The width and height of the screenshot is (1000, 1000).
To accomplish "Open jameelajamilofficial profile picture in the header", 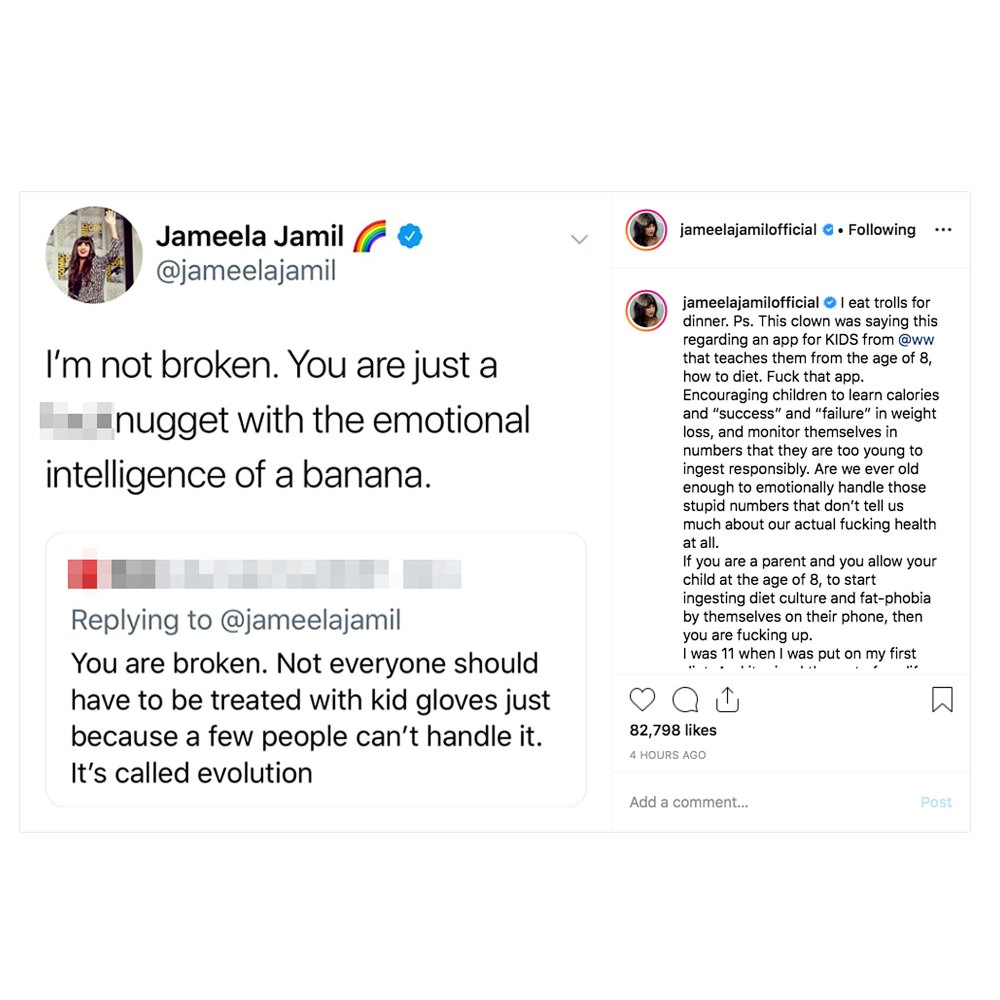I will click(645, 229).
